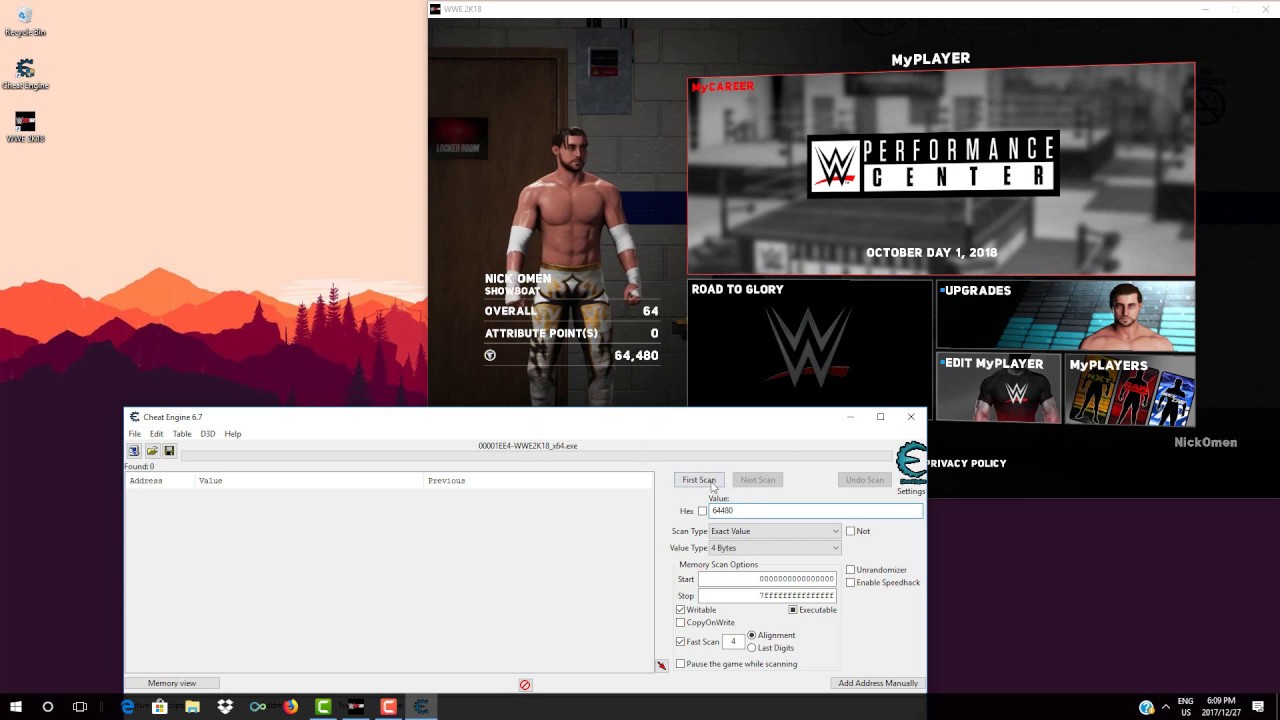Select the Cheat Engine desktop shortcut

[x=25, y=74]
